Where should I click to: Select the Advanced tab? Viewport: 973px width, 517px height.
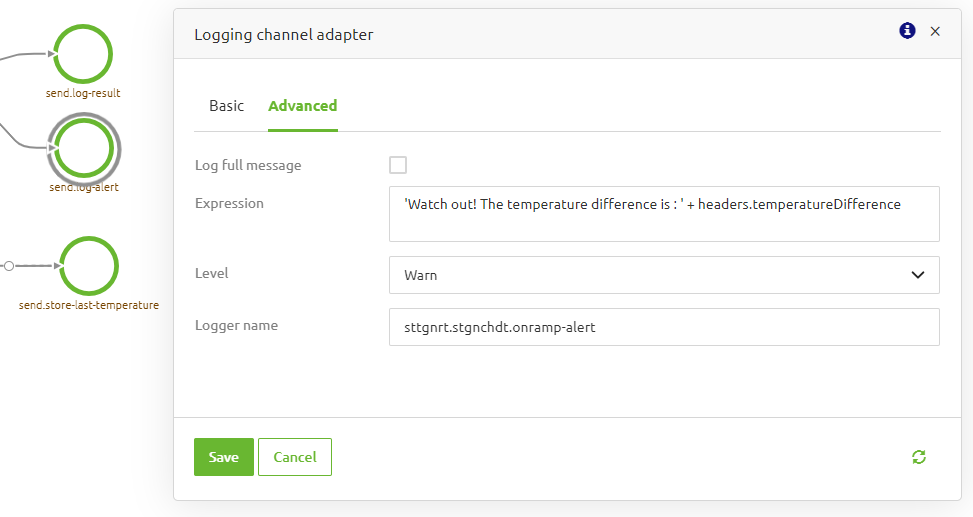(303, 106)
